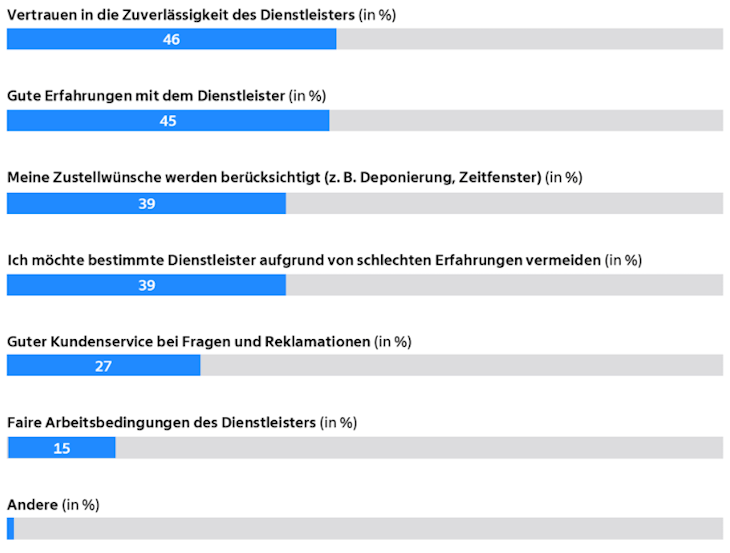Click the number 27 in the Kundenservice bar
The image size is (730, 553).
pos(103,366)
